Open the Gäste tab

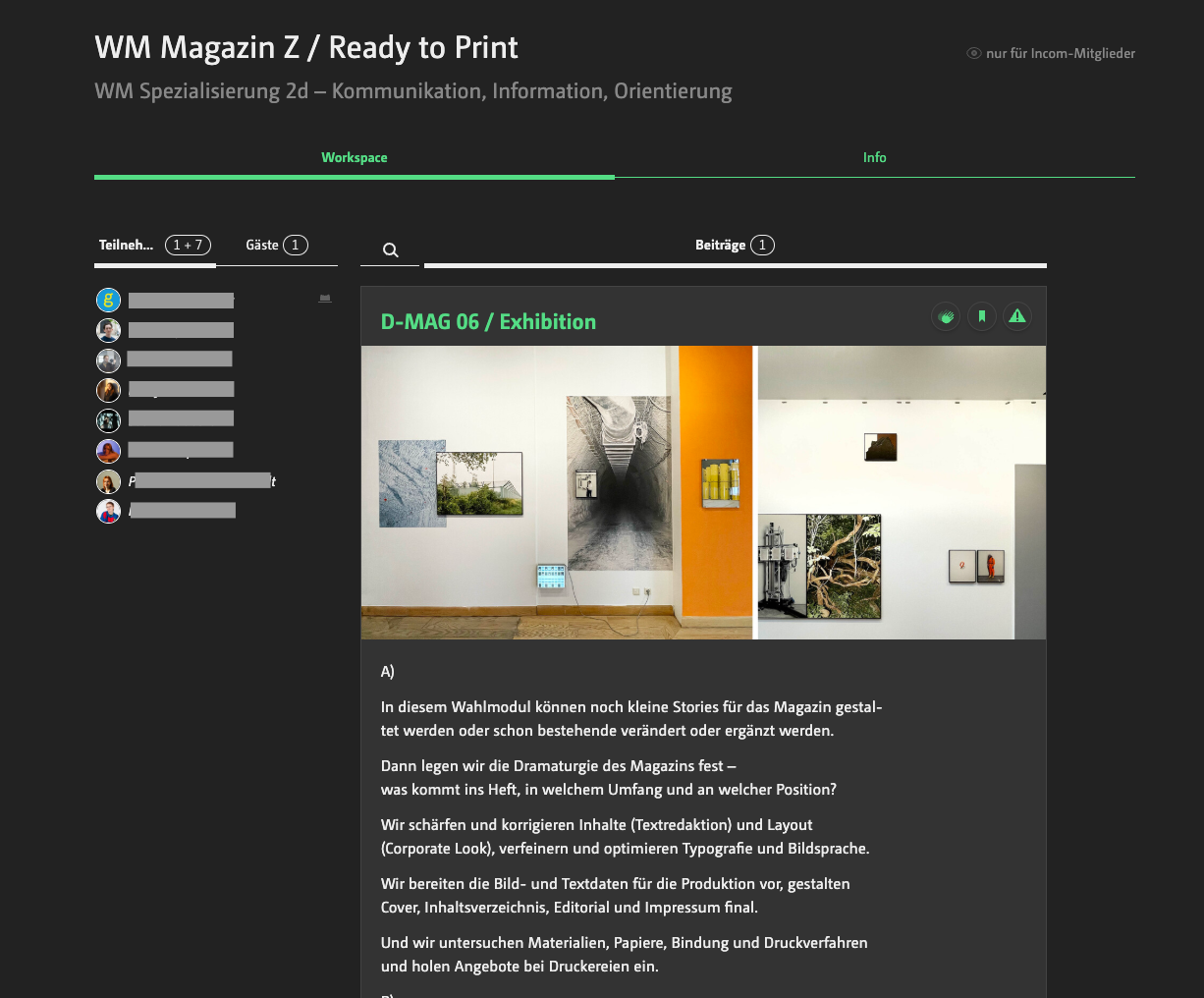tap(277, 246)
